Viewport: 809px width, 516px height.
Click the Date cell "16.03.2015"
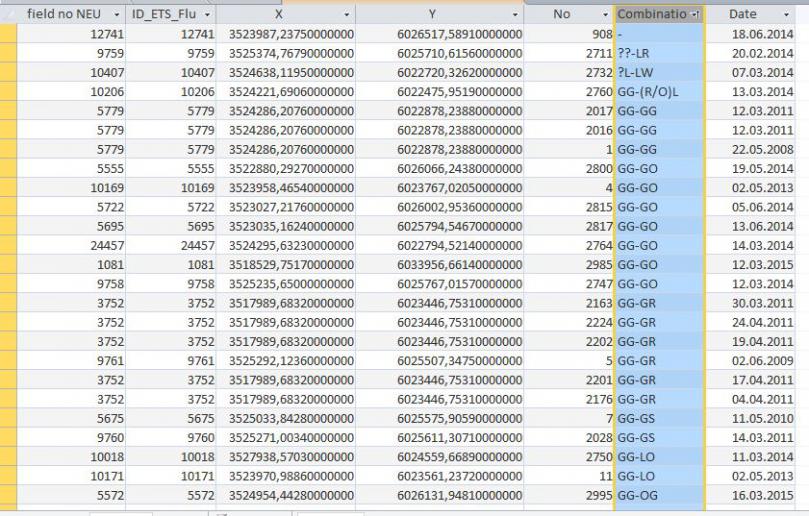coord(751,495)
